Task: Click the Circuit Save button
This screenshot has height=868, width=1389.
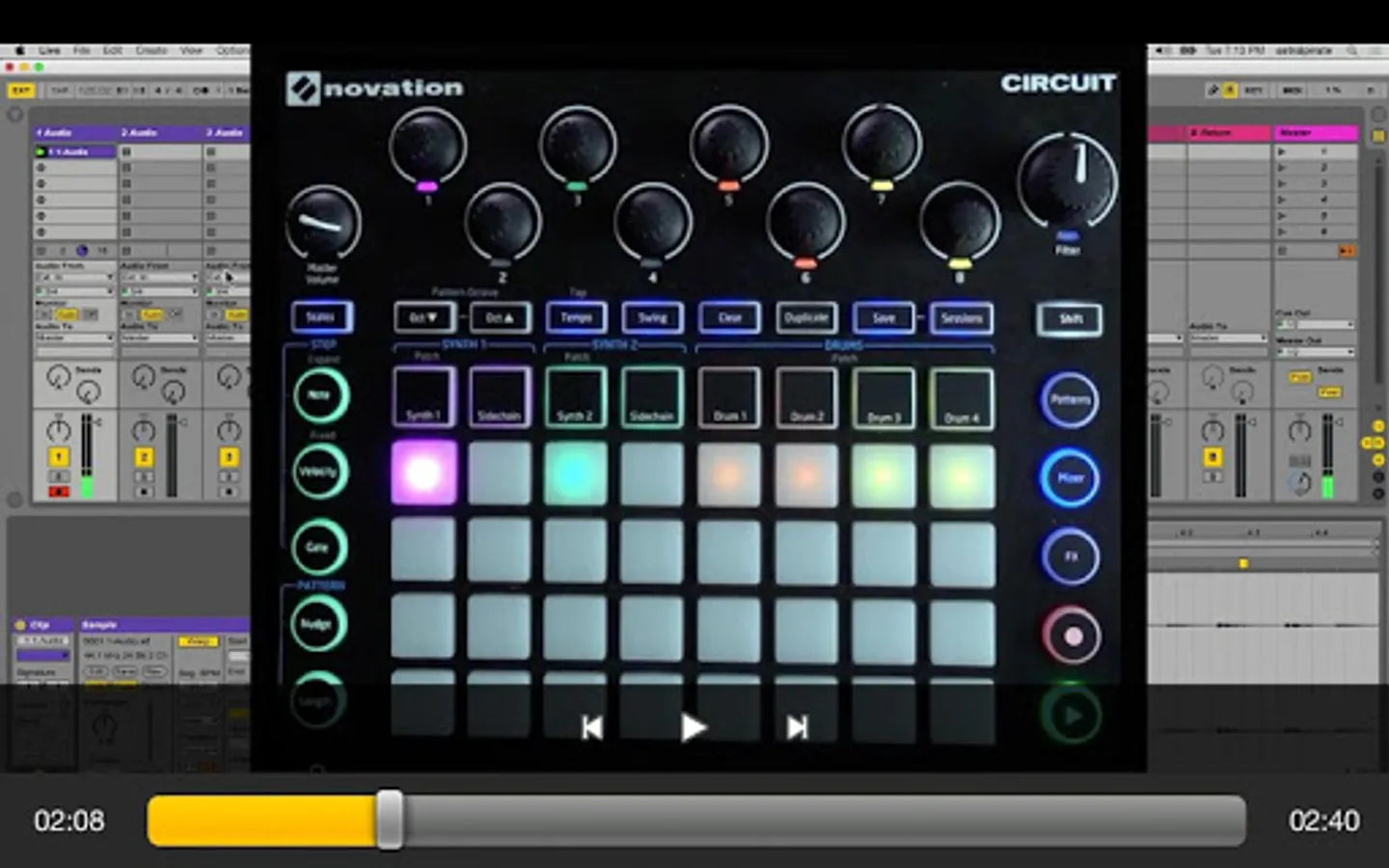Action: [884, 317]
